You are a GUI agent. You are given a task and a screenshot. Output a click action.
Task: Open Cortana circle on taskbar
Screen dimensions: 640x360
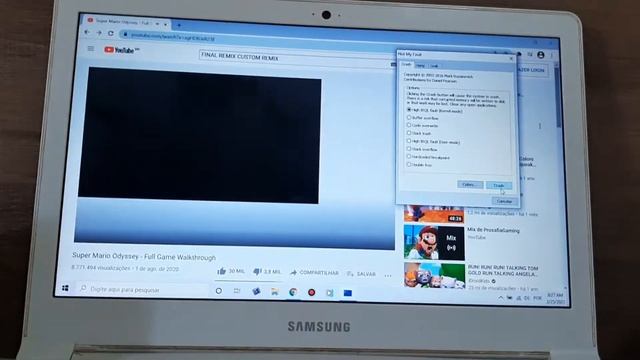[x=219, y=291]
